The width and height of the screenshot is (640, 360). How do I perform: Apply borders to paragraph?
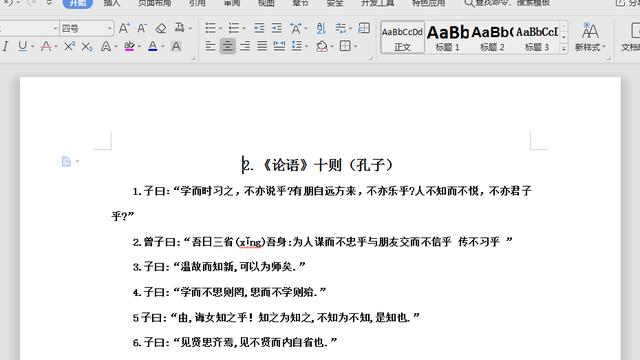click(x=345, y=46)
